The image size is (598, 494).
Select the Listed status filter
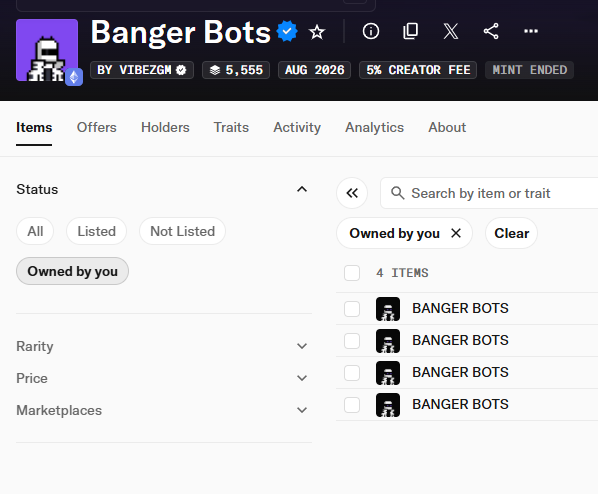[x=96, y=231]
